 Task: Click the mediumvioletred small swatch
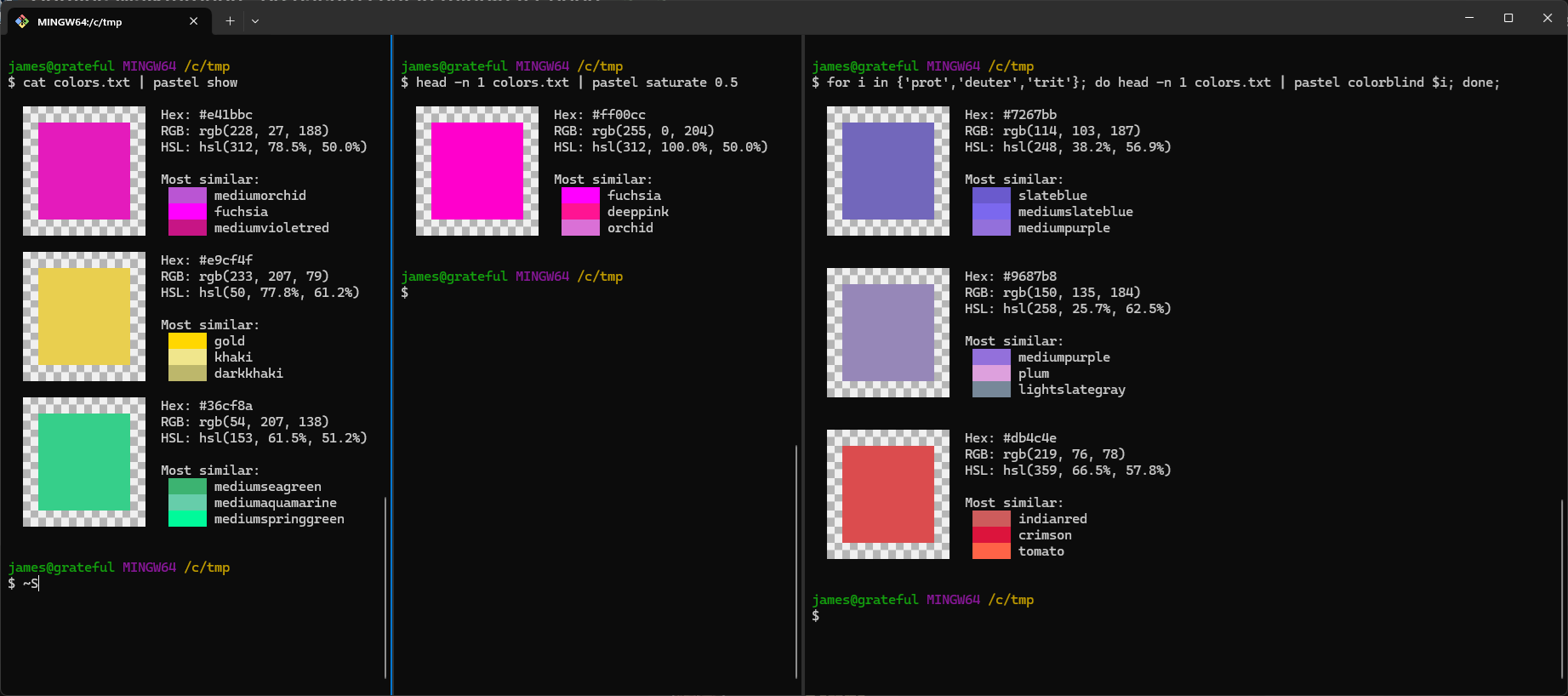187,228
